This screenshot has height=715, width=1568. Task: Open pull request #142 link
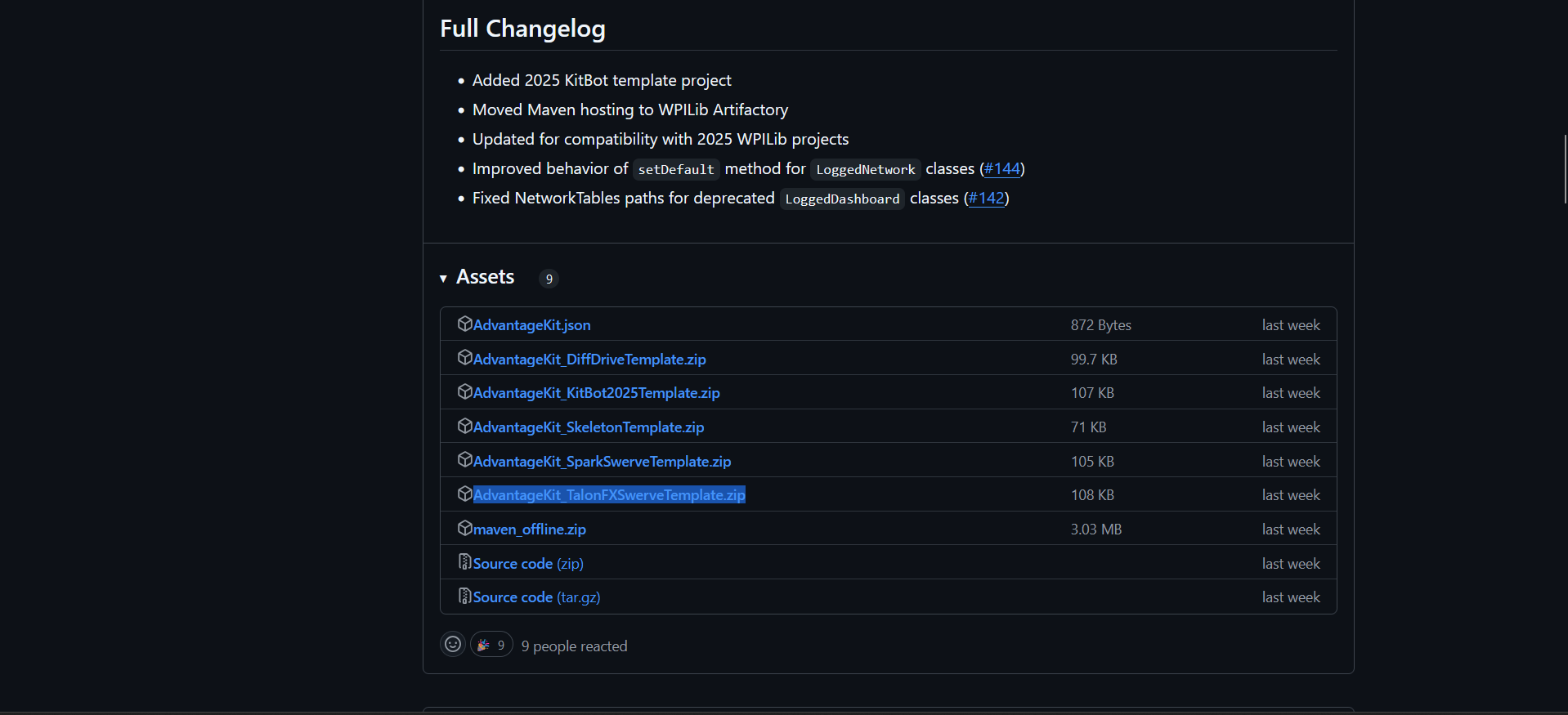[987, 198]
